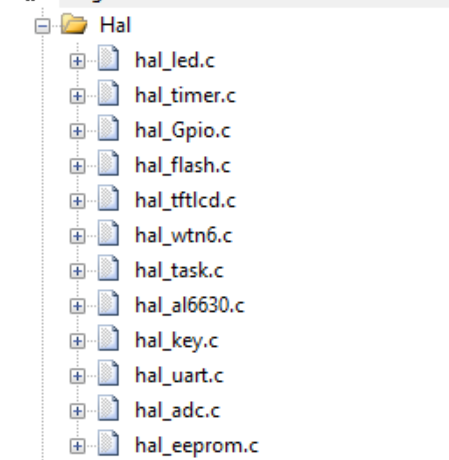Viewport: 449px width, 460px height.
Task: Click the Hal folder icon
Action: pyautogui.click(x=74, y=24)
